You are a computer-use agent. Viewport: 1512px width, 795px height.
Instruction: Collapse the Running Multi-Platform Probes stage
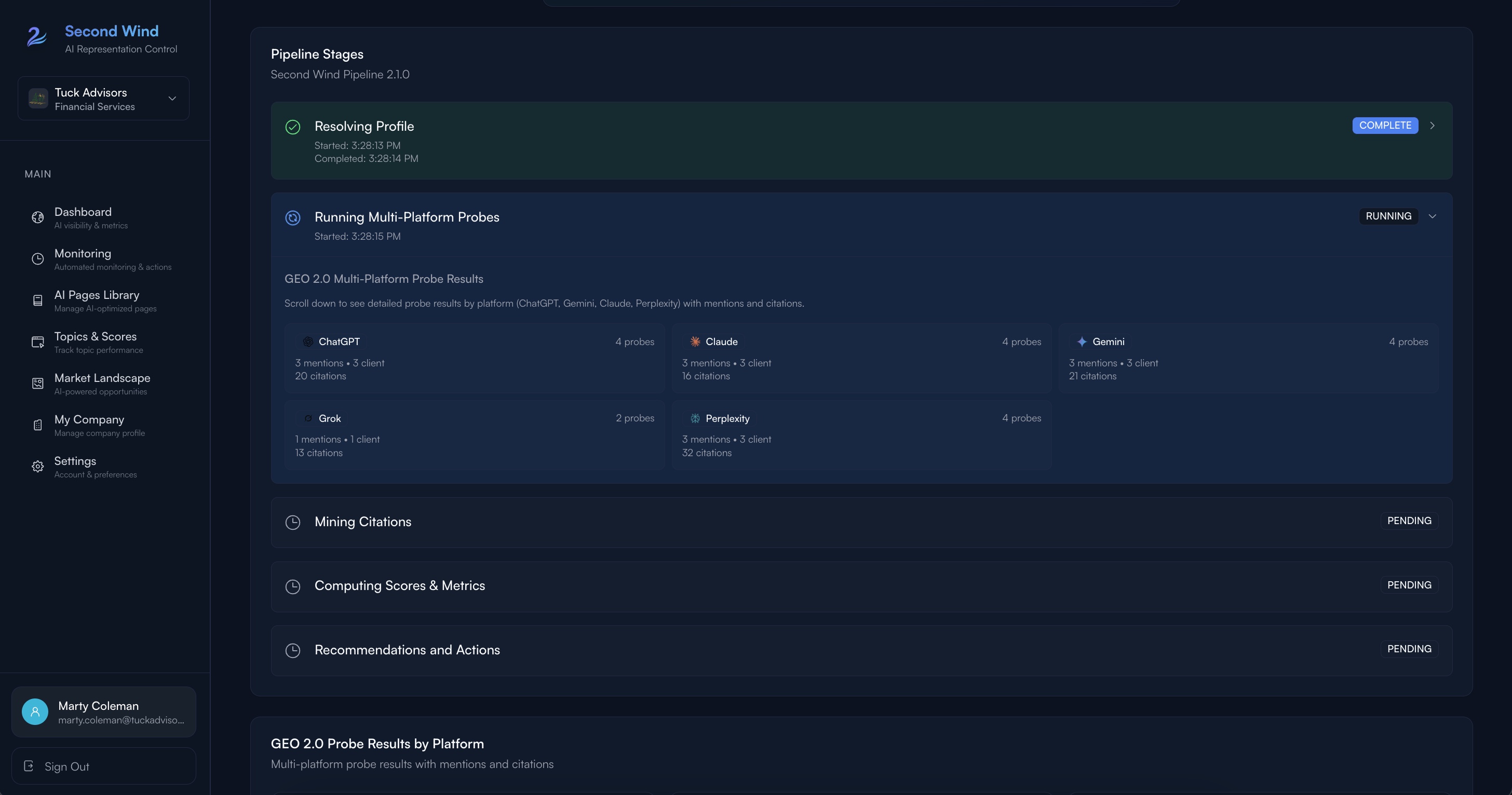point(1432,216)
